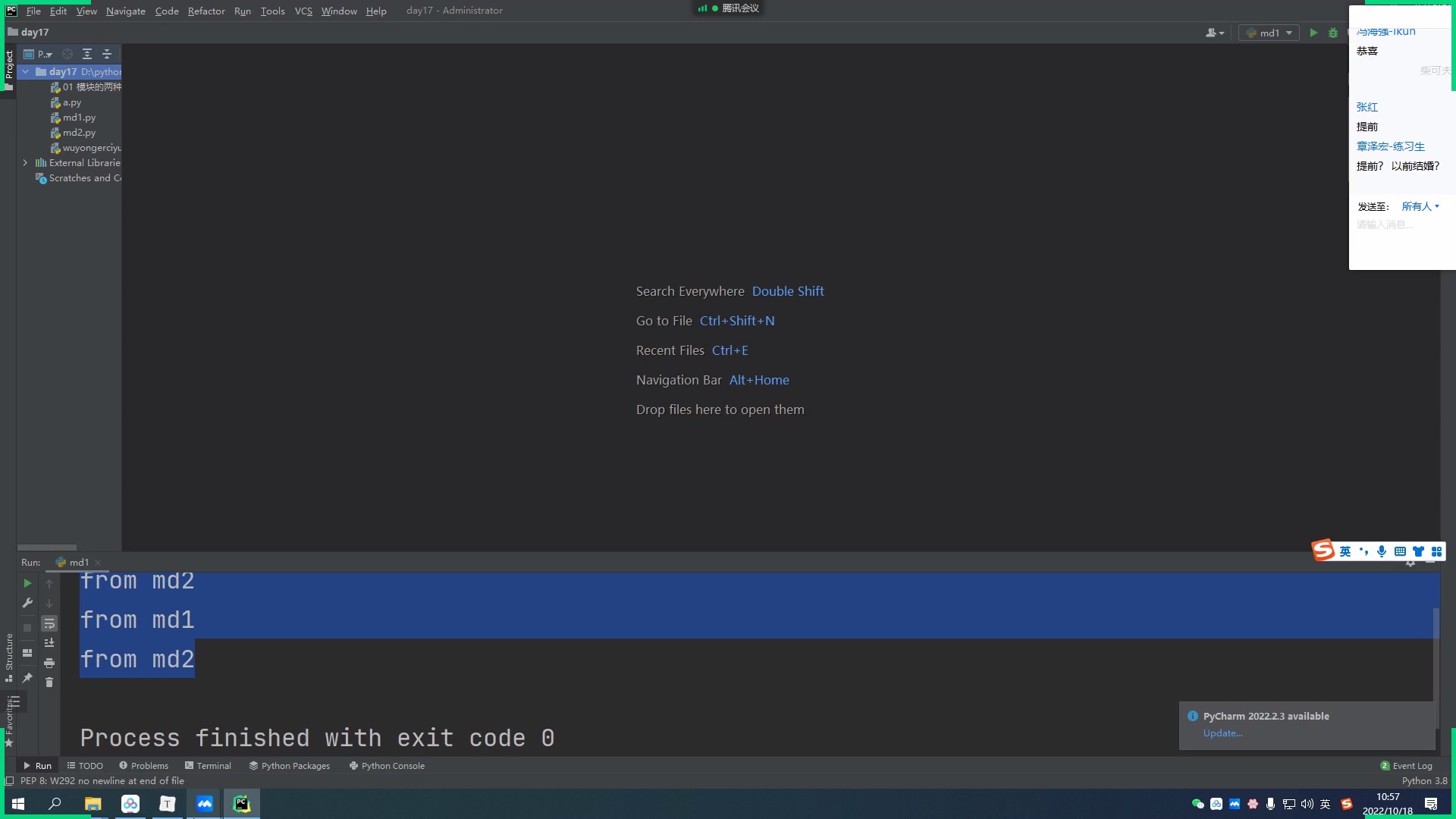The image size is (1456, 819).
Task: Open PyCharm from the Windows taskbar
Action: [241, 803]
